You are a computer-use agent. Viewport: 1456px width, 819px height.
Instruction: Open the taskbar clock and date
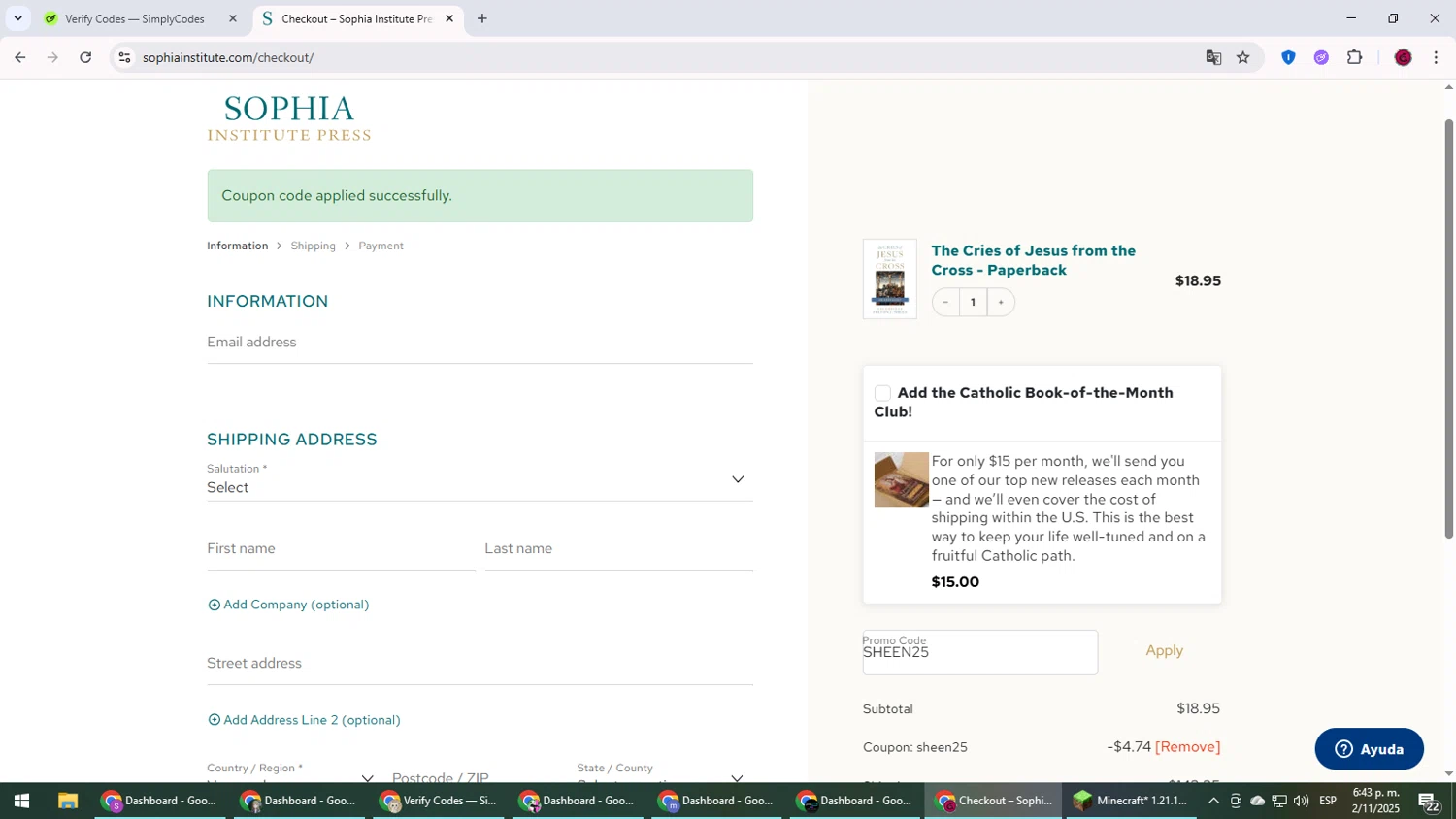(x=1375, y=801)
